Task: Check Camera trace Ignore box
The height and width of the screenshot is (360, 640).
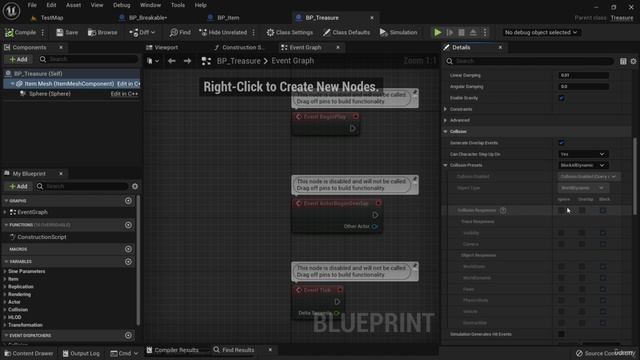Action: tap(562, 244)
